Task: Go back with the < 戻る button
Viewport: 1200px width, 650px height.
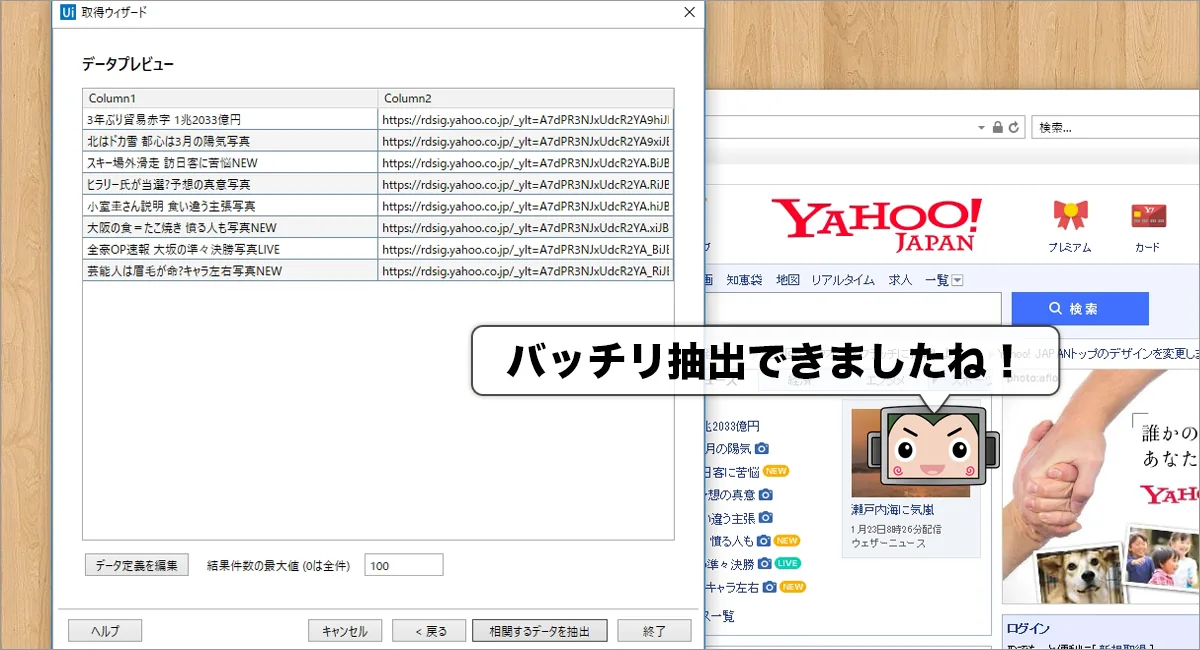Action: coord(428,631)
